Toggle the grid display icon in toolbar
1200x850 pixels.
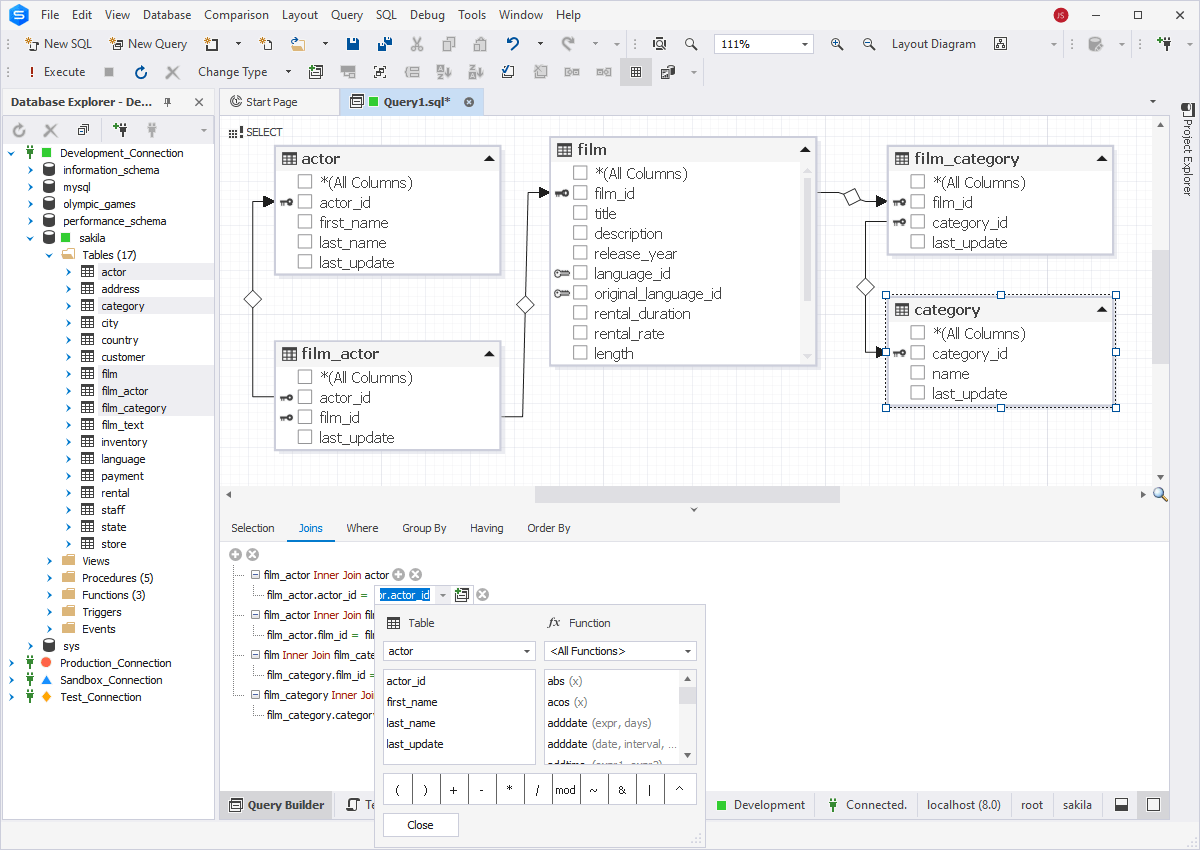click(636, 72)
